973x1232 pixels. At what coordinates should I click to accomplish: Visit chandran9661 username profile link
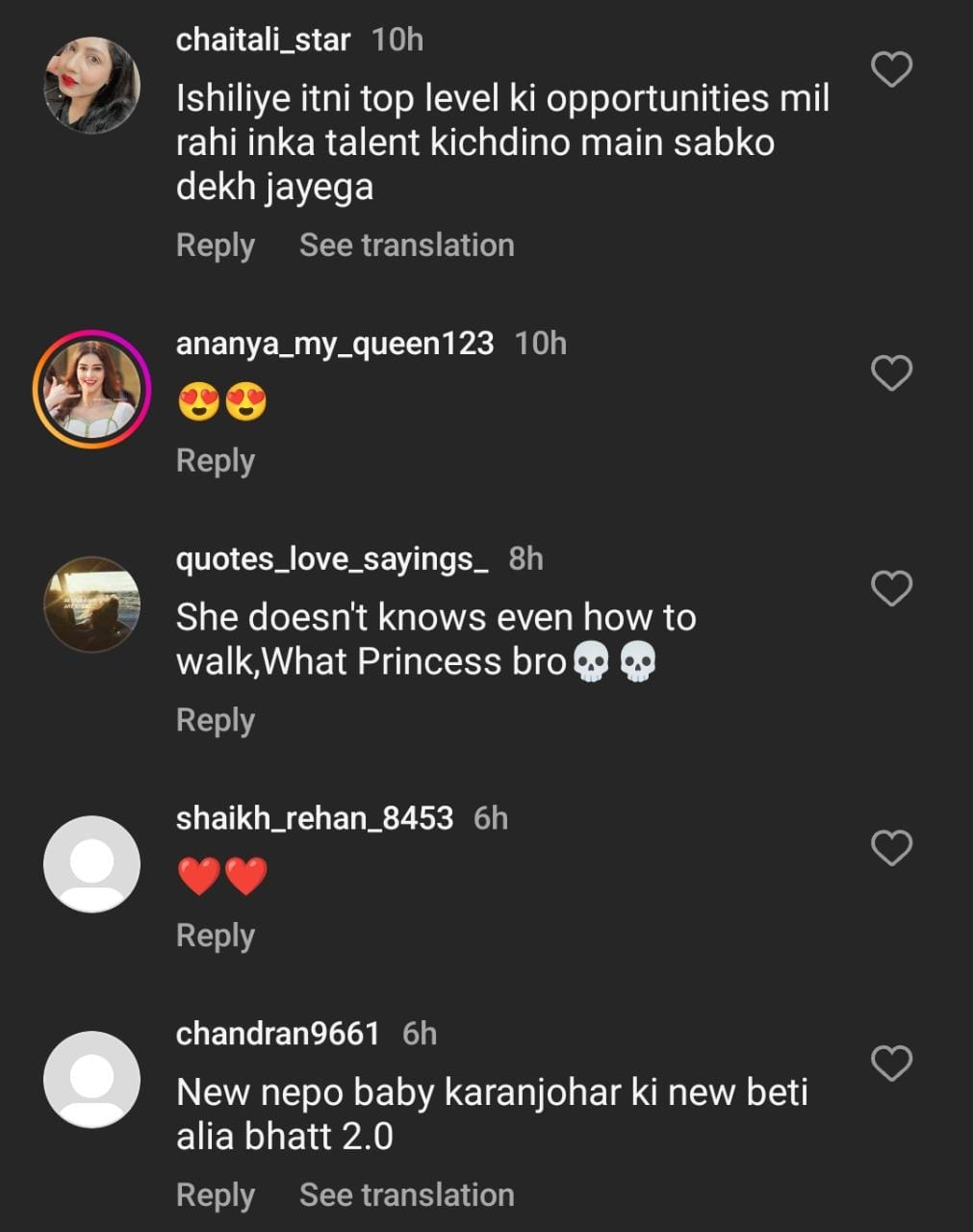point(278,1034)
